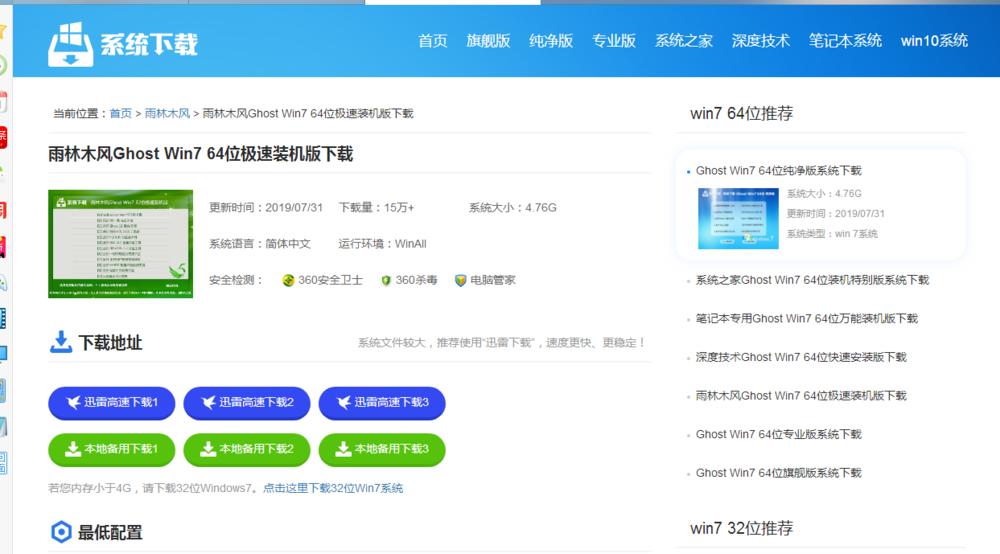Open the 首页 navigation item
Viewport: 1000px width, 554px height.
point(432,41)
